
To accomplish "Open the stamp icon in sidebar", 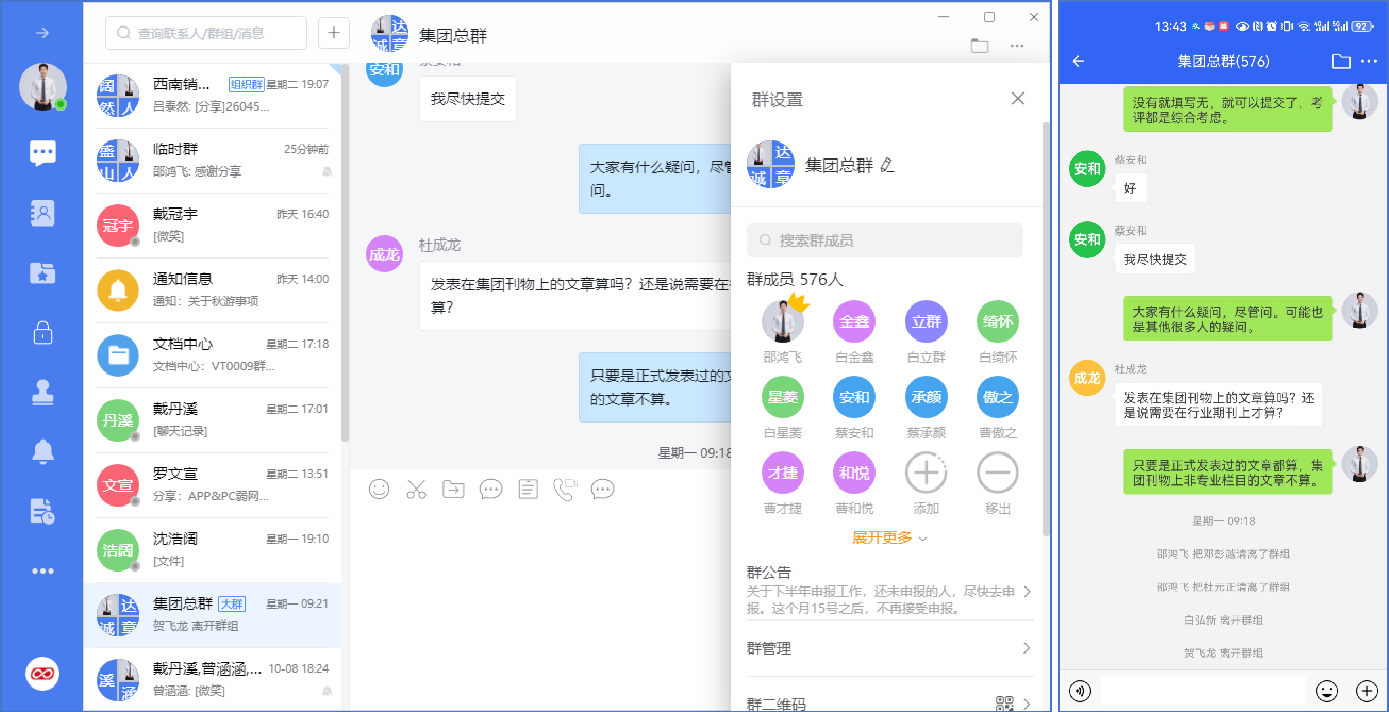I will click(42, 393).
